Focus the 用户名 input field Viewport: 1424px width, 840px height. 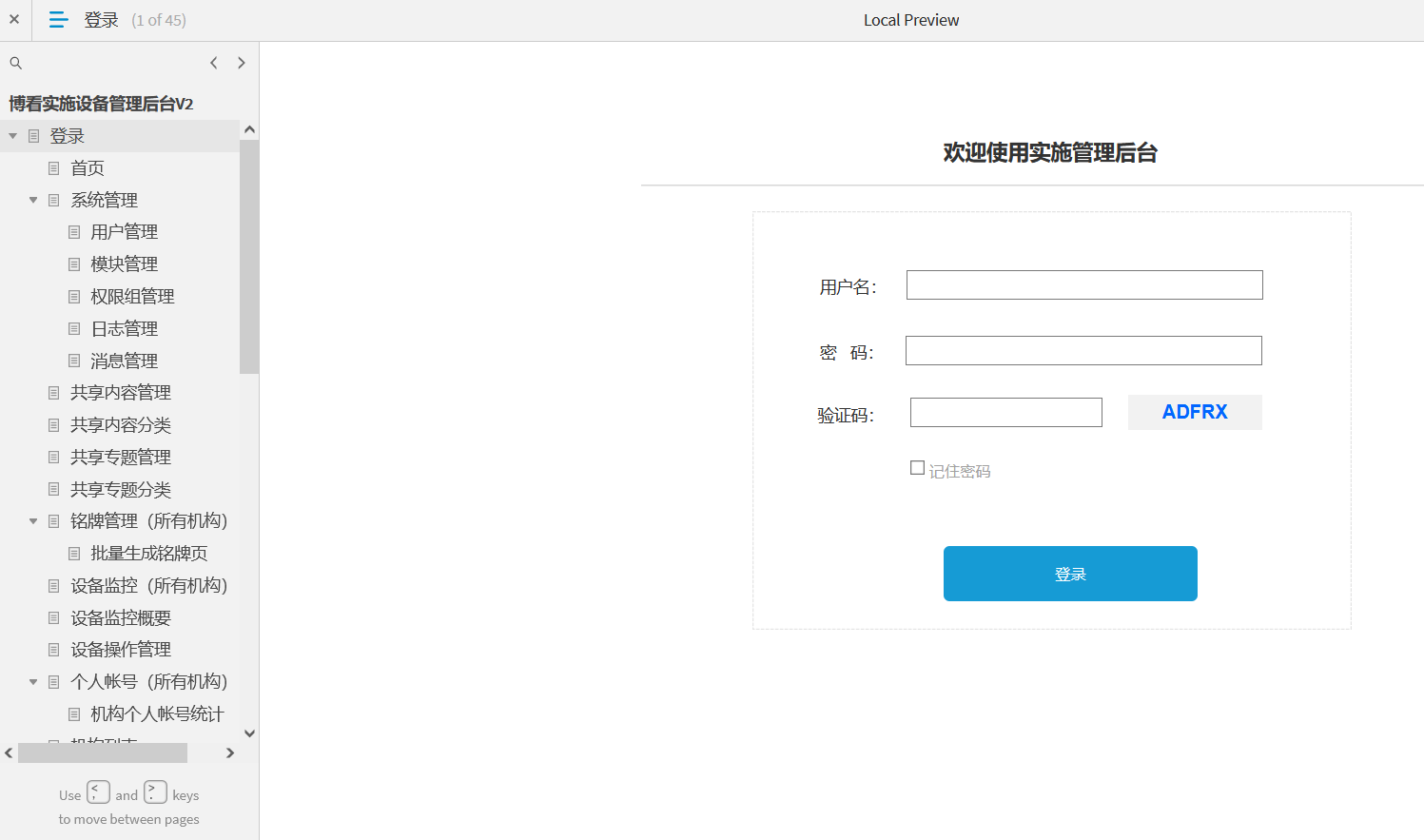(1084, 285)
